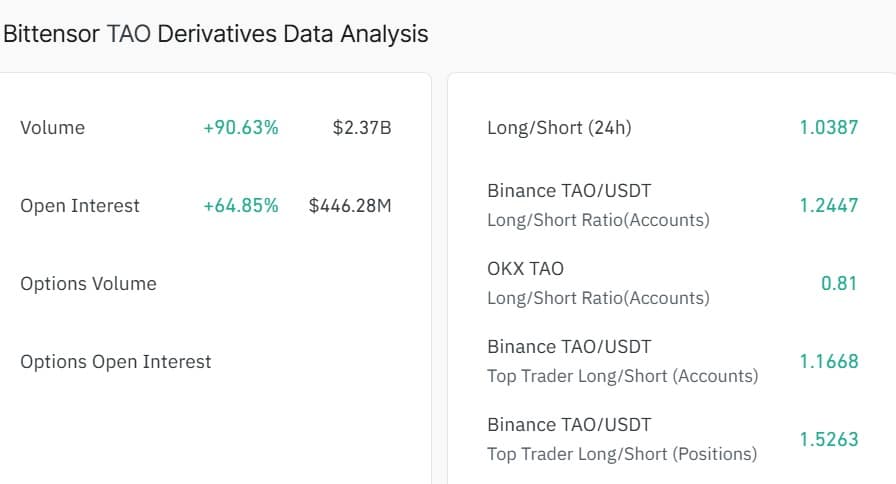The height and width of the screenshot is (484, 896).
Task: Select the Volume row label
Action: 52,128
